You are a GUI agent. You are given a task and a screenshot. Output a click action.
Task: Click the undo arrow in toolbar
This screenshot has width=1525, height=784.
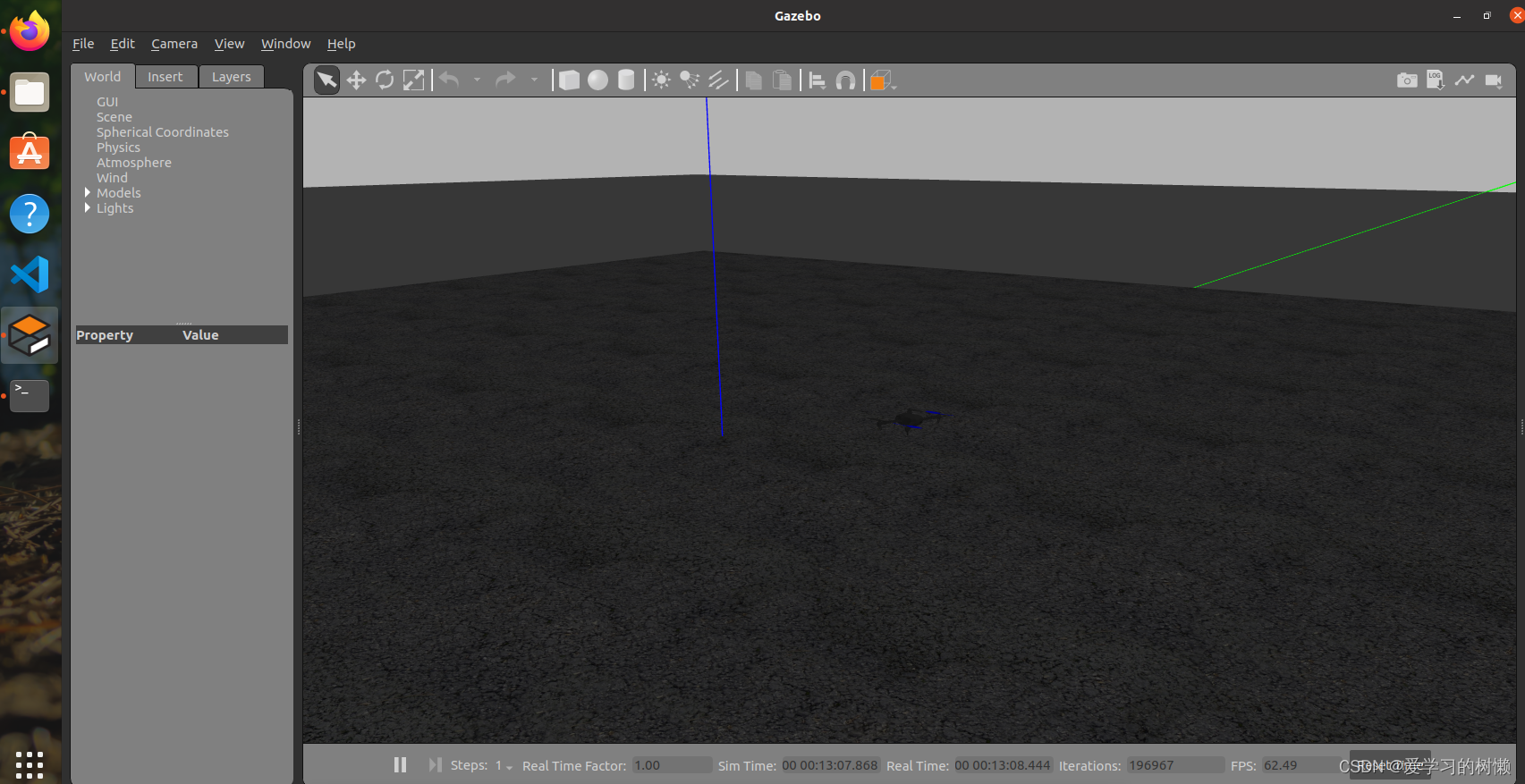pos(449,80)
